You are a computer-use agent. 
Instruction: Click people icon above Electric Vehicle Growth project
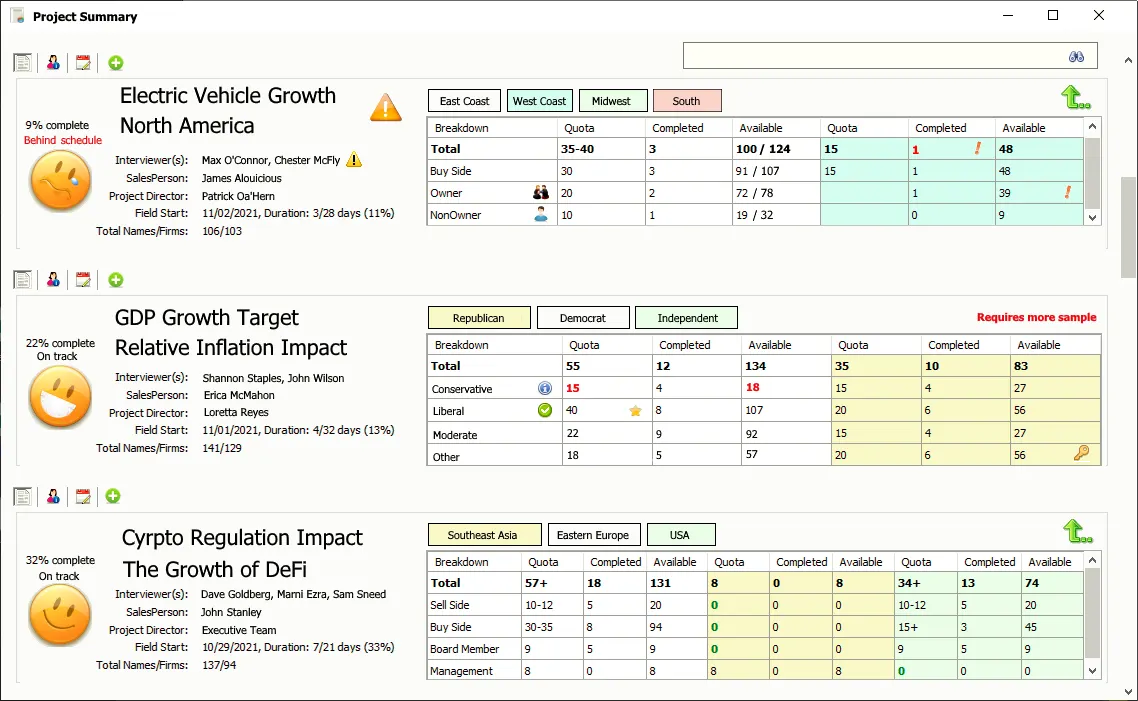click(x=53, y=63)
